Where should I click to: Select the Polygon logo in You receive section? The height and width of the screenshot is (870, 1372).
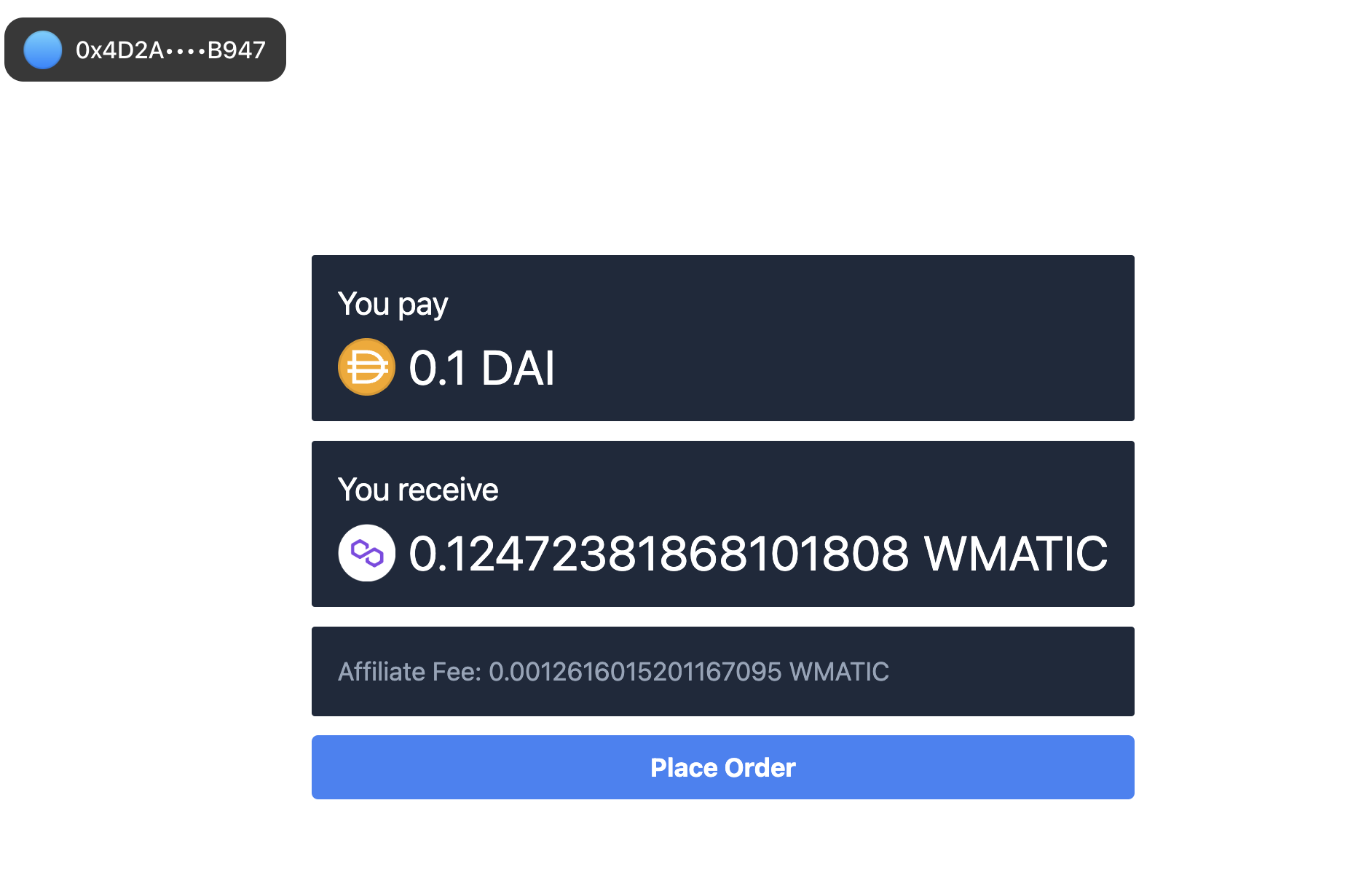[366, 552]
